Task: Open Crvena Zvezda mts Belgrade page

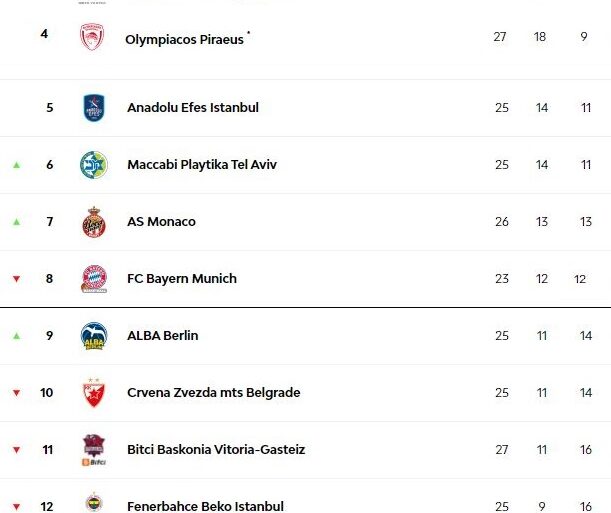Action: point(213,393)
